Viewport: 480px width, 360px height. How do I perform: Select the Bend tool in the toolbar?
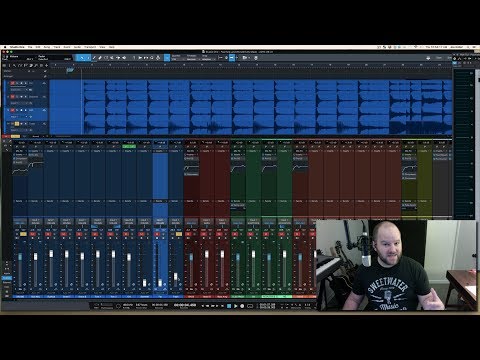(x=118, y=58)
